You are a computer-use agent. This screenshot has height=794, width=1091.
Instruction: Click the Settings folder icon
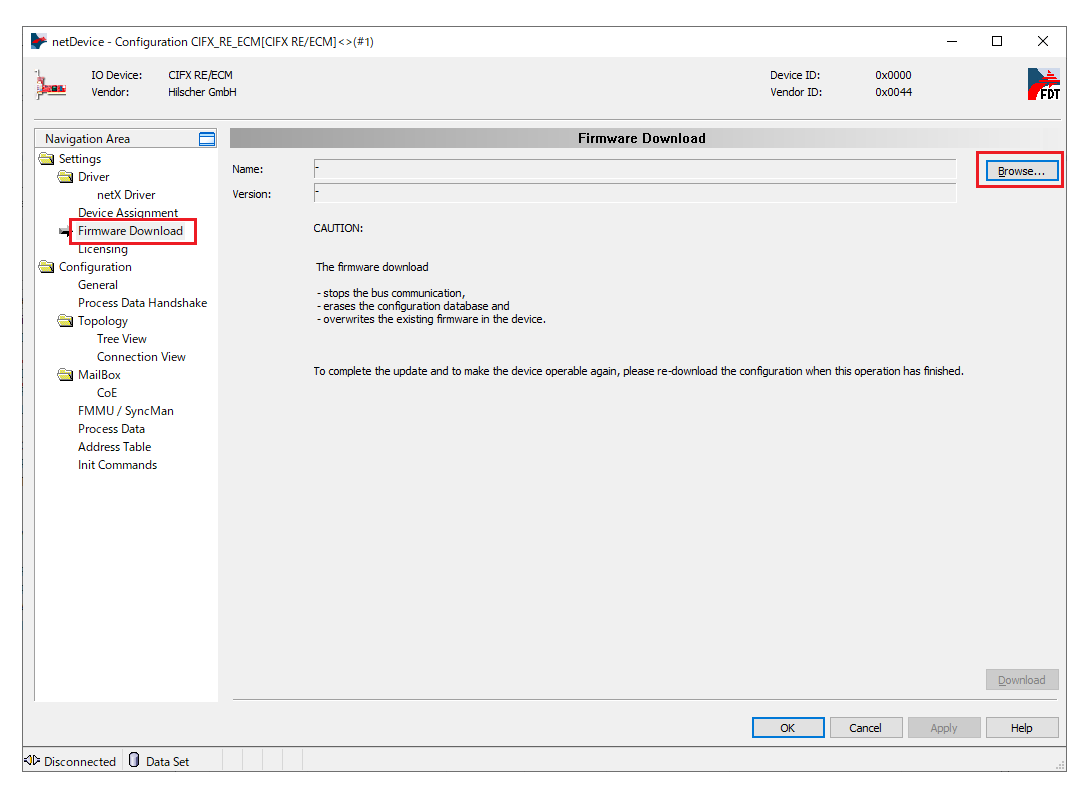[x=47, y=159]
